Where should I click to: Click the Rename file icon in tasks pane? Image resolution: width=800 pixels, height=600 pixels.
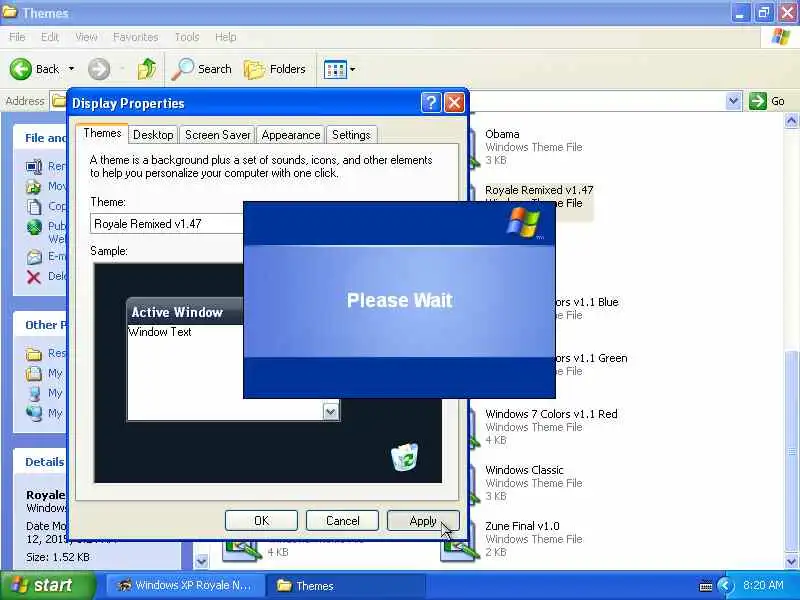coord(34,166)
